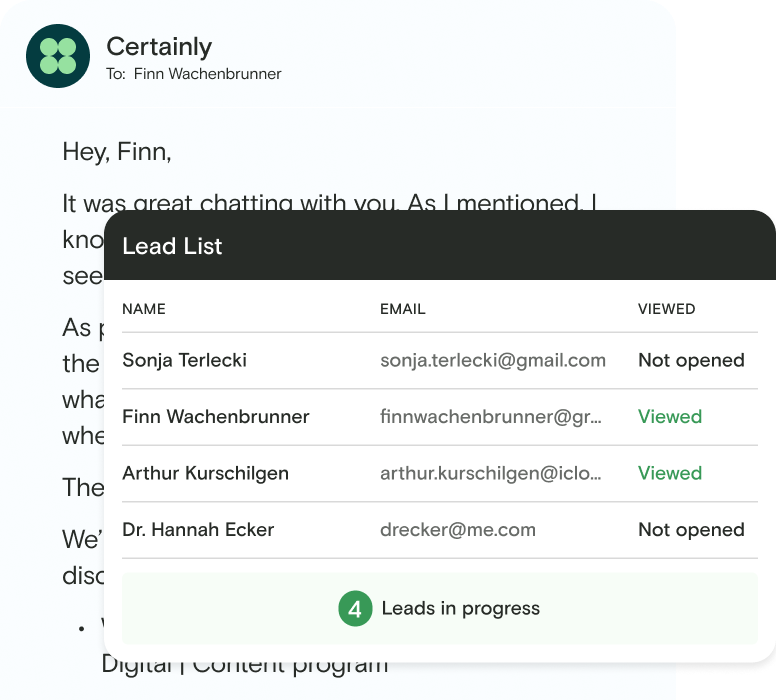776x700 pixels.
Task: Click Finn's truncated finnwachenbrunner email address
Action: (491, 417)
